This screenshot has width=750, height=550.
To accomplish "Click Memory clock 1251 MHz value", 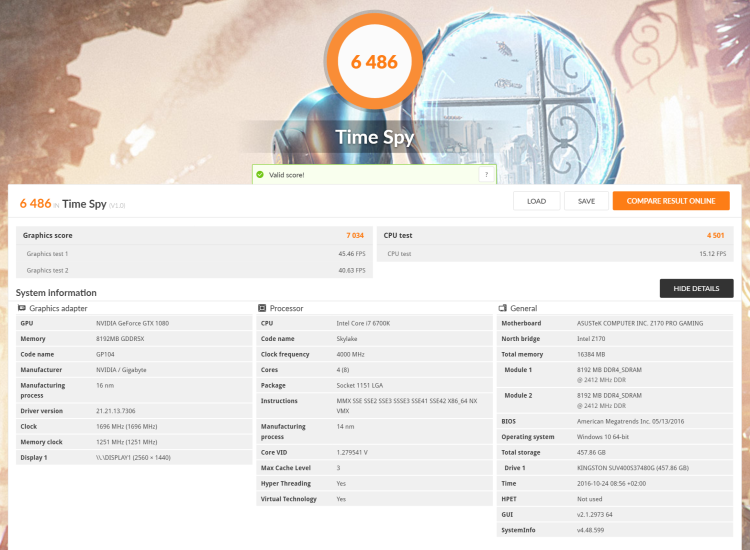I will pyautogui.click(x=127, y=442).
